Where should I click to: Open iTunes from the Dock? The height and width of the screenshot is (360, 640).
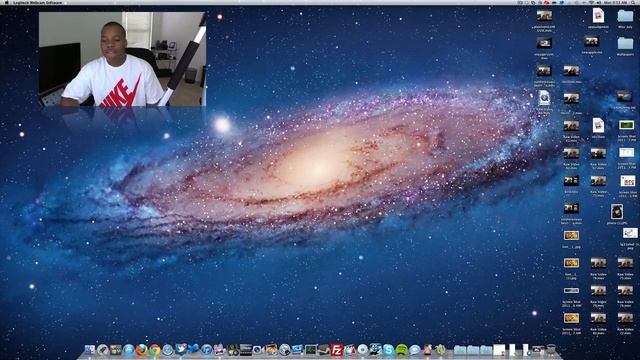[x=207, y=350]
